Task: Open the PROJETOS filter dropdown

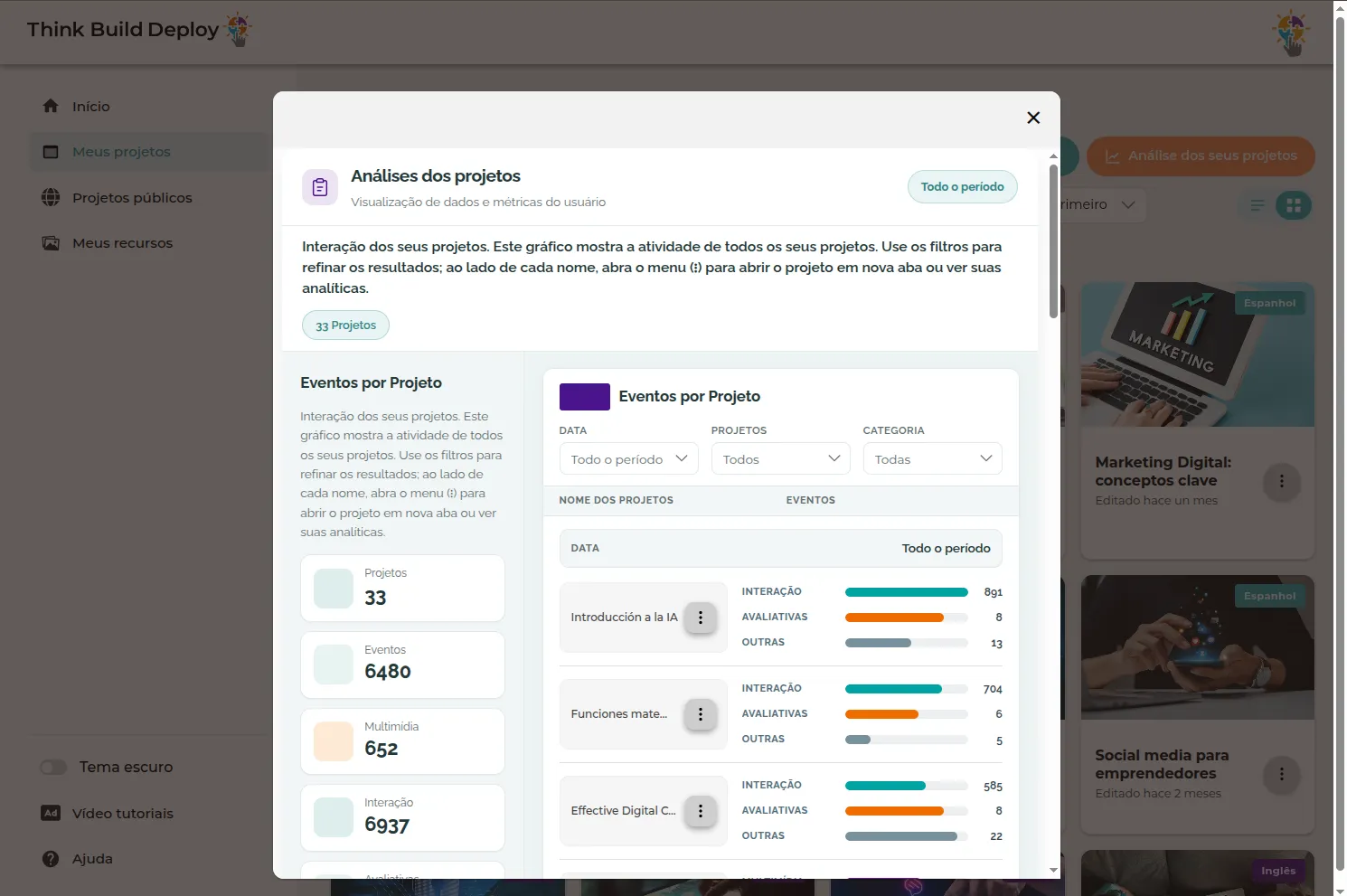Action: (x=781, y=458)
